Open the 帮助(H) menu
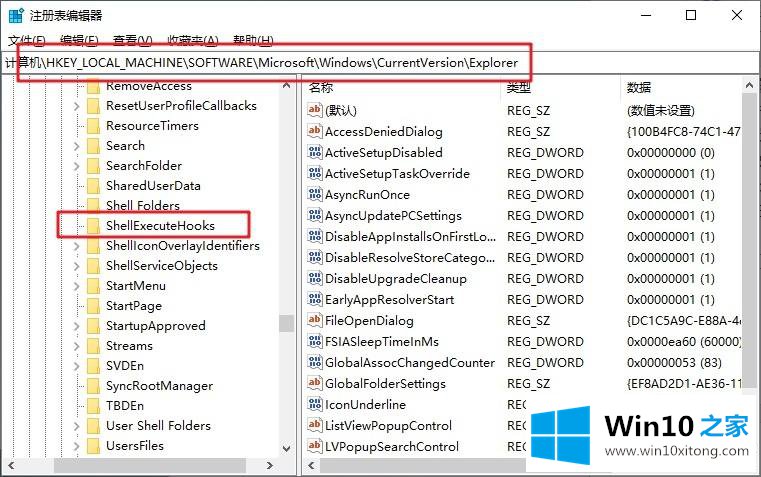This screenshot has width=761, height=477. [253, 40]
